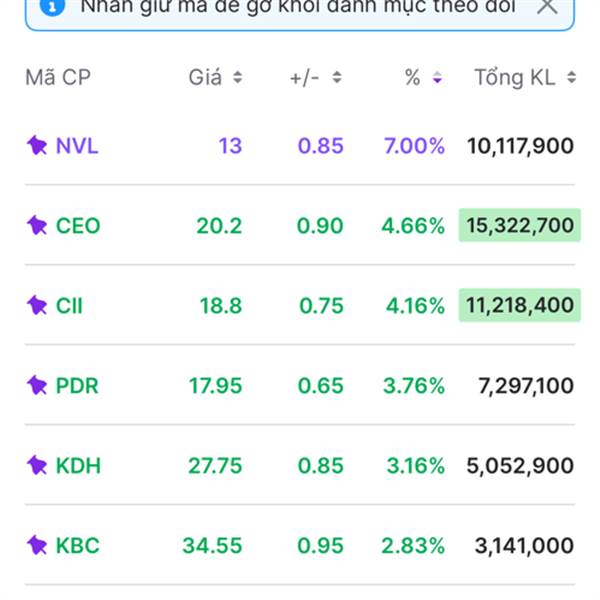Screen dimensions: 600x600
Task: Click the KDH star icon
Action: [37, 465]
